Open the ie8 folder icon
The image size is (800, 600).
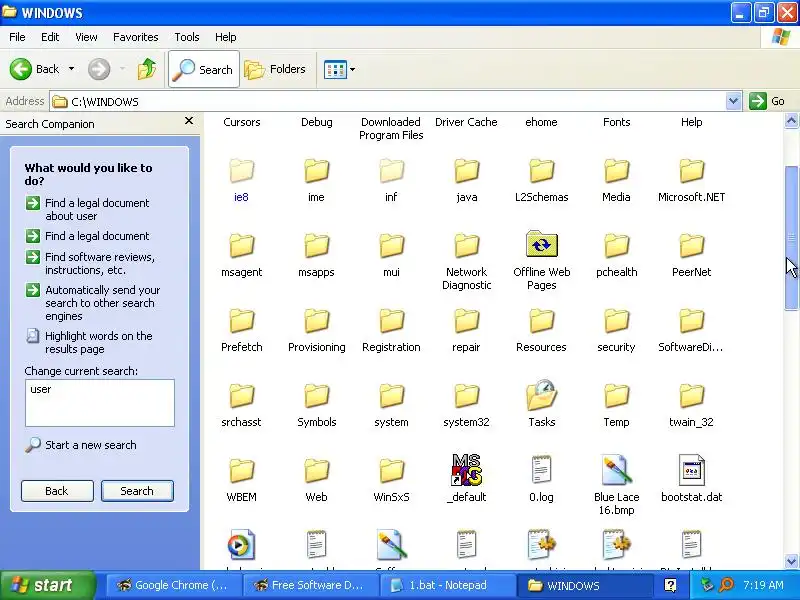coord(241,171)
